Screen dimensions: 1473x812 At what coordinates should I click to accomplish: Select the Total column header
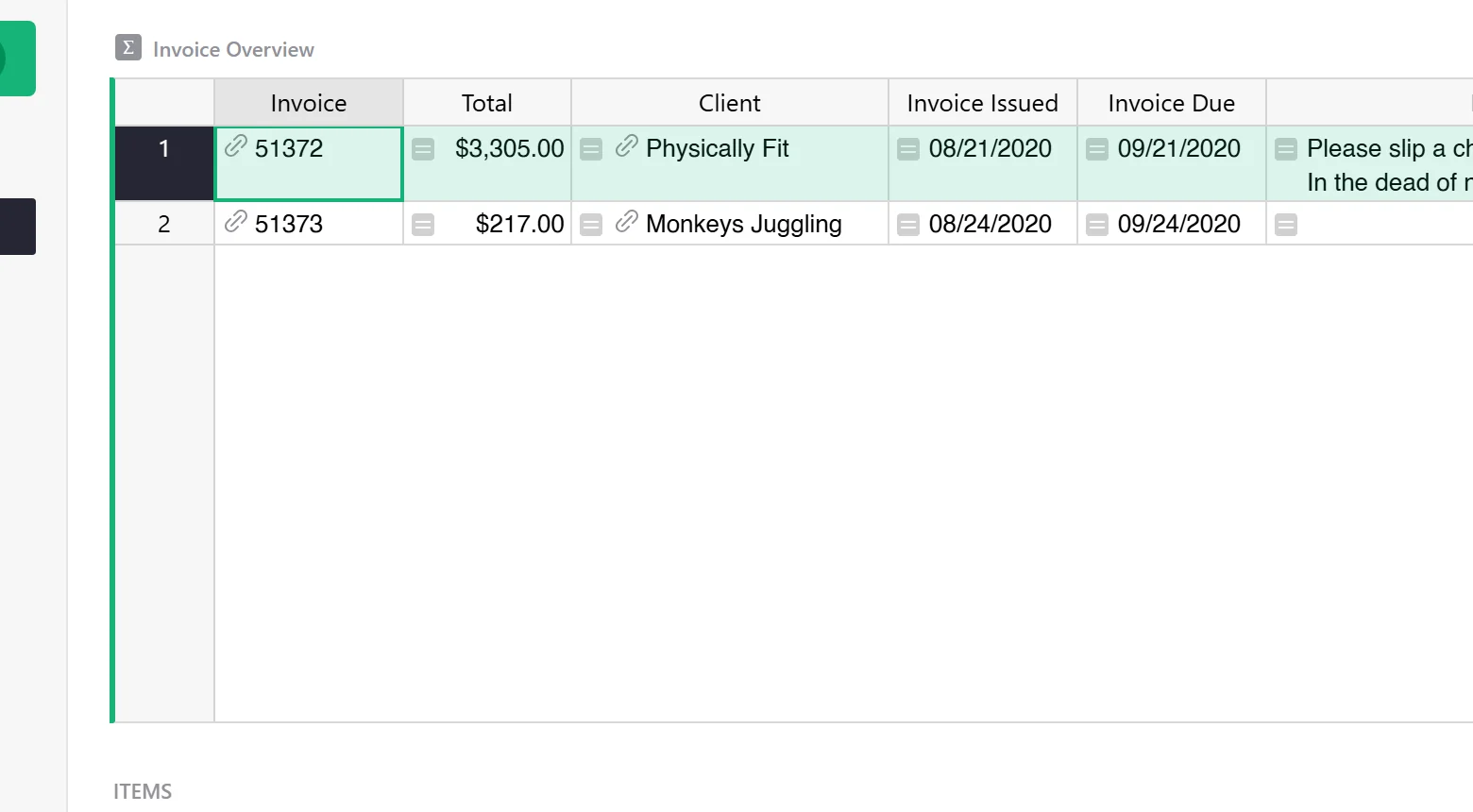click(x=487, y=103)
